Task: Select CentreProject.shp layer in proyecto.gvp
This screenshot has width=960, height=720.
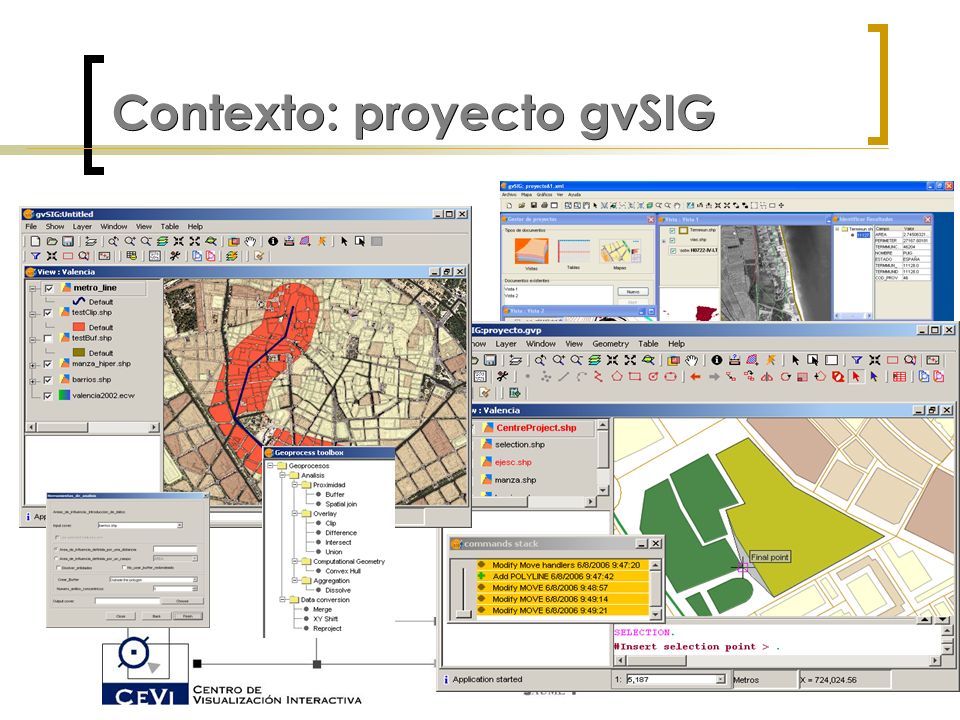Action: tap(536, 428)
